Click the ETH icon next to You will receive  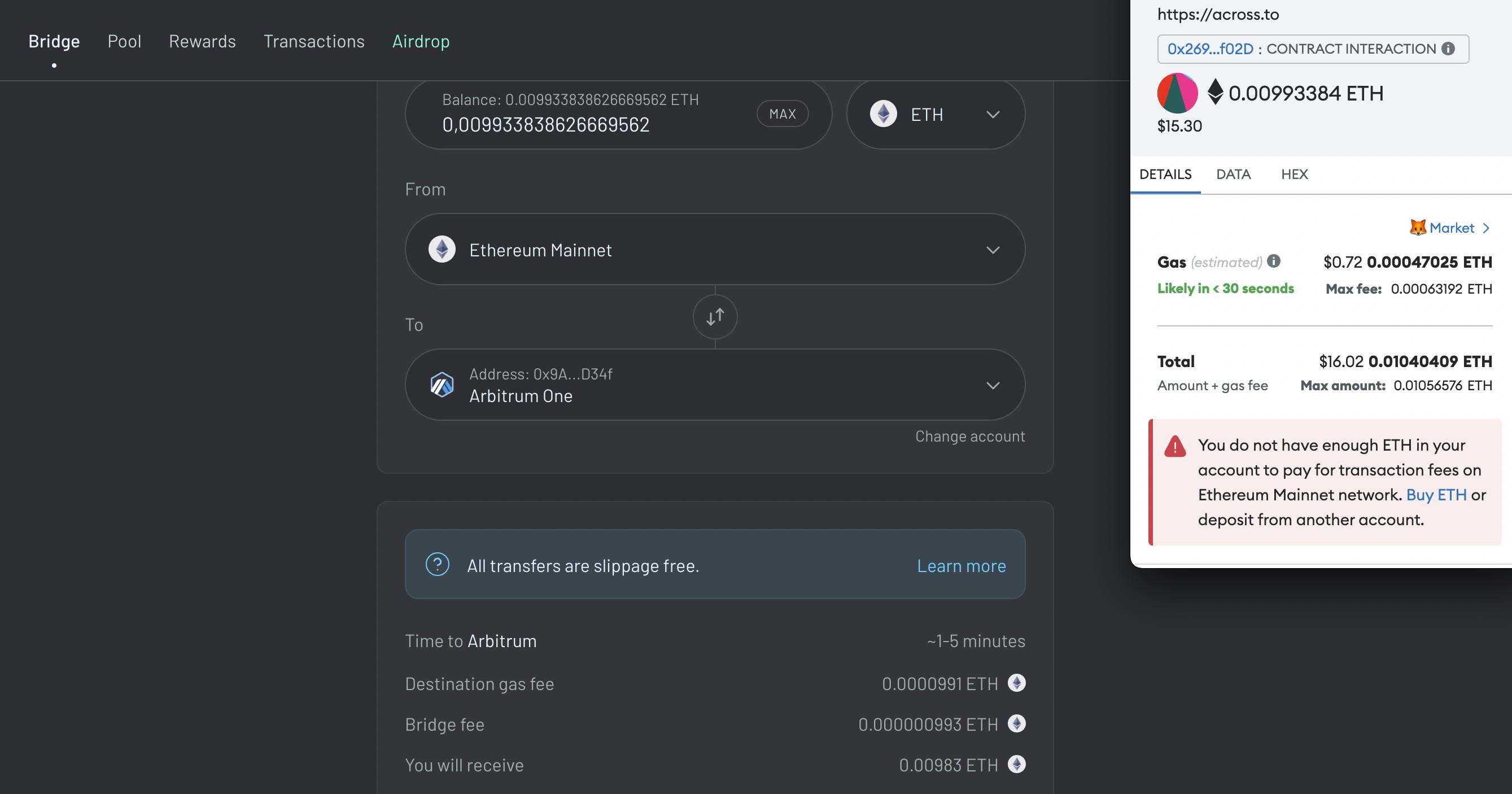point(1017,764)
